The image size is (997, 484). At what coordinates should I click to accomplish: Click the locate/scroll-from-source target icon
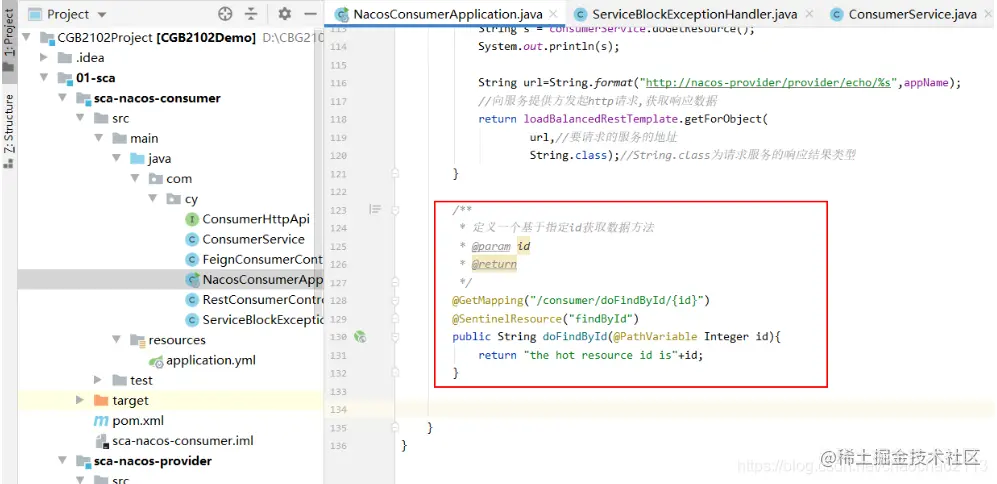coord(225,14)
